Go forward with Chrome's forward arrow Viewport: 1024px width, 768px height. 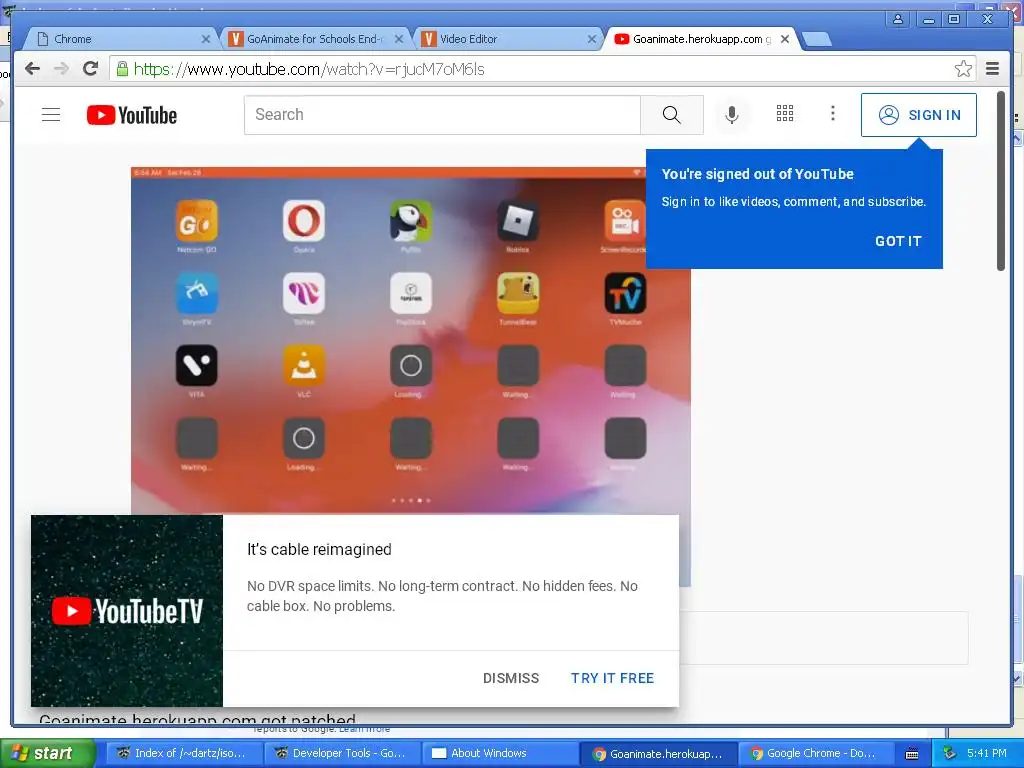coord(61,69)
